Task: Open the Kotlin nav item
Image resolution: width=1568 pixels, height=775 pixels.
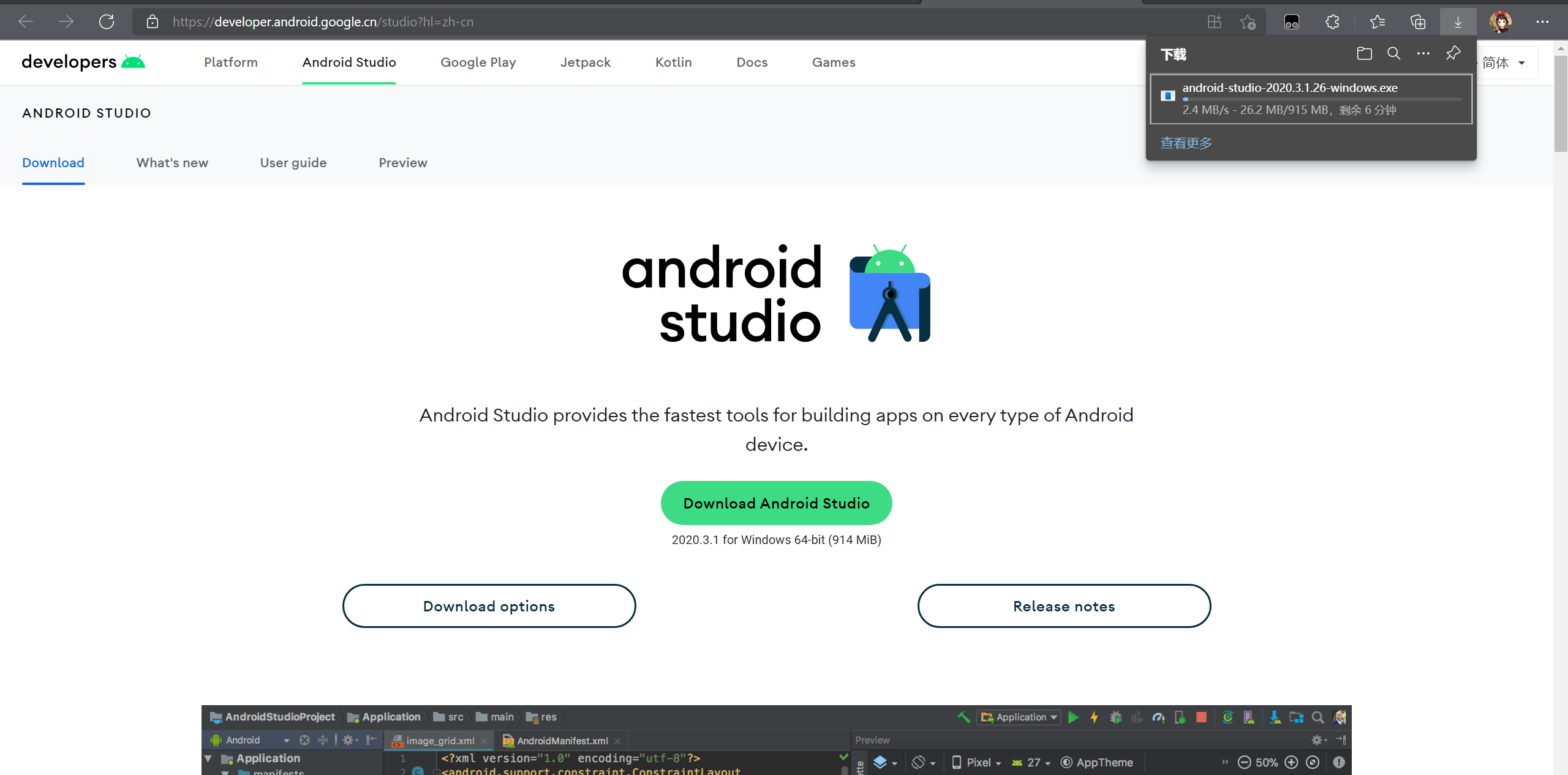Action: click(x=674, y=62)
